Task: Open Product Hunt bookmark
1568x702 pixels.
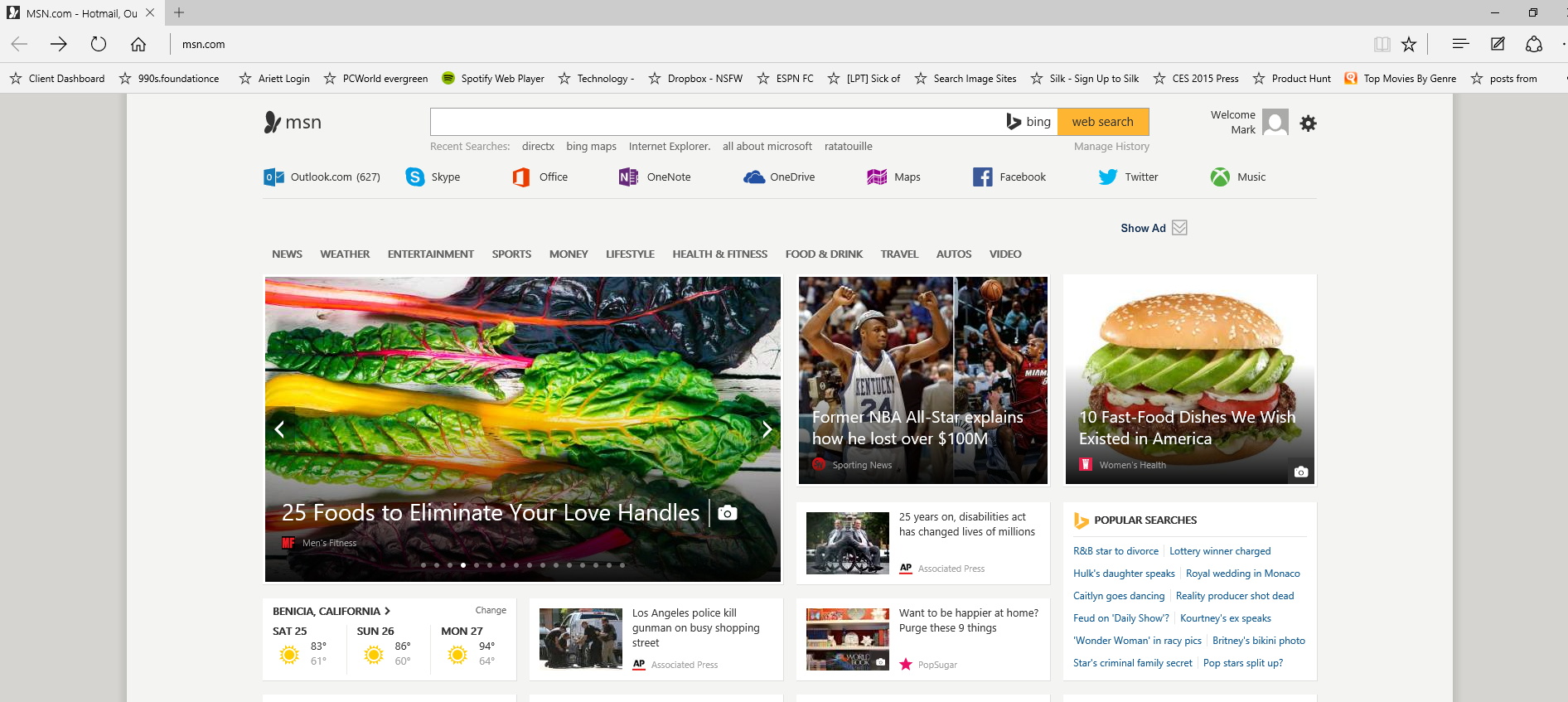Action: click(1291, 79)
